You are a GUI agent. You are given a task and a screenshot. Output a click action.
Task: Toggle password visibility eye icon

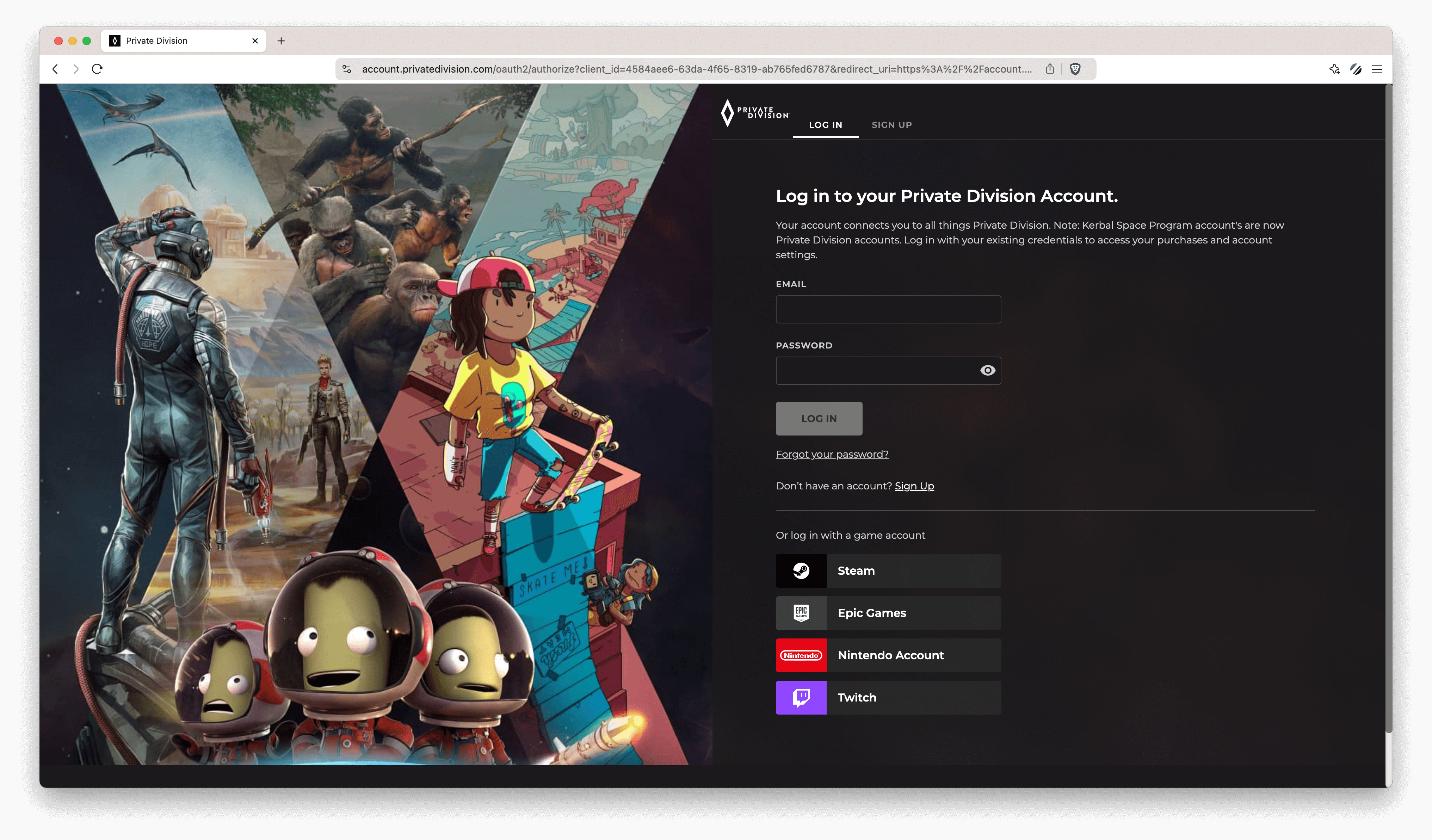tap(988, 371)
